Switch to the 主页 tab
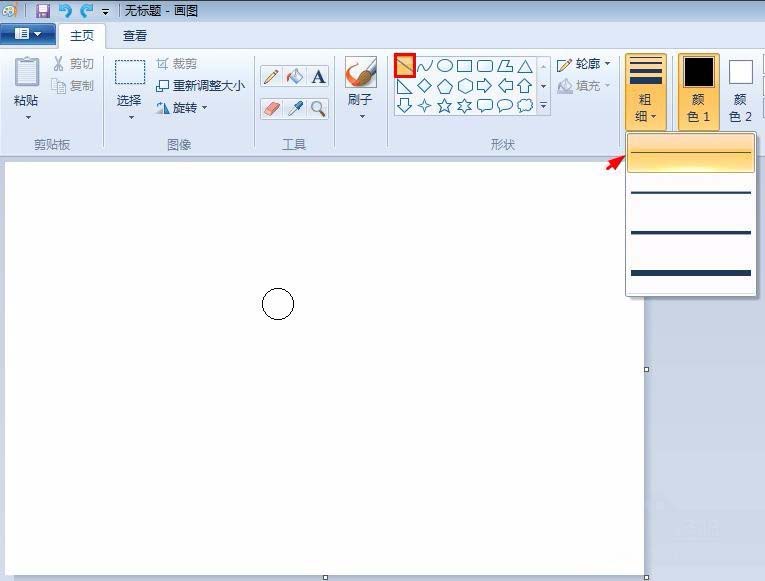The width and height of the screenshot is (765, 581). pyautogui.click(x=82, y=36)
